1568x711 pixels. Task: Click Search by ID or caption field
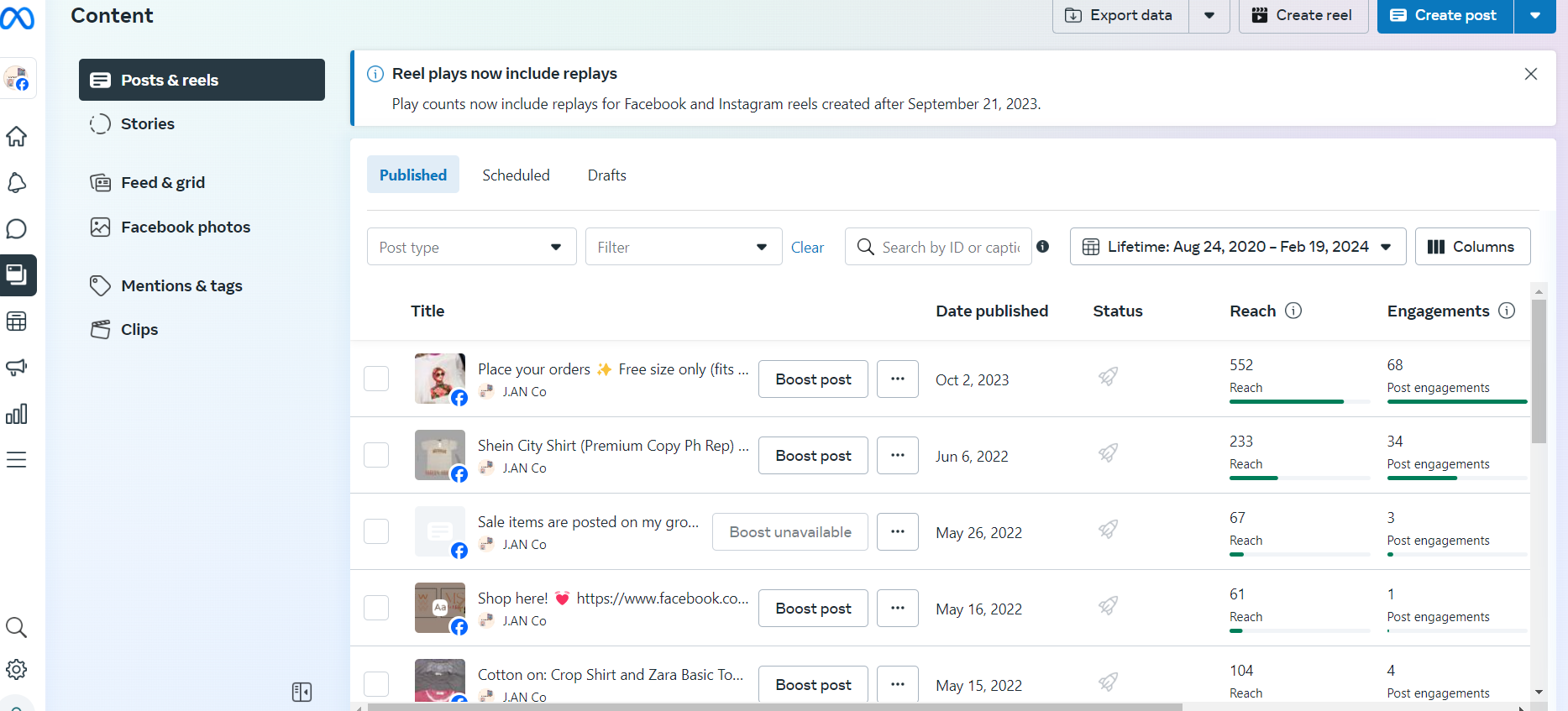(x=938, y=247)
